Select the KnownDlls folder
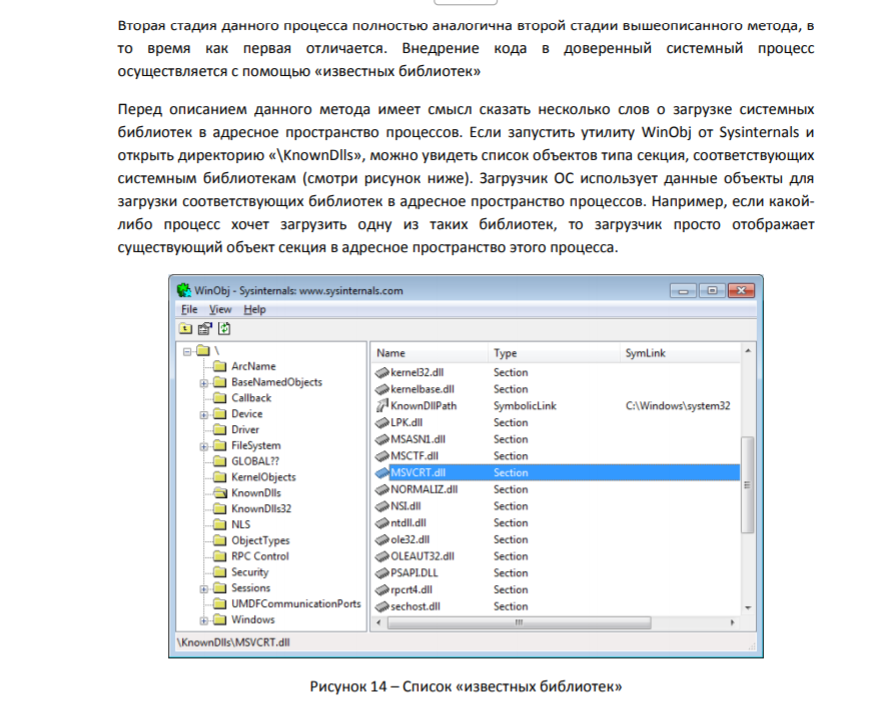 click(256, 493)
